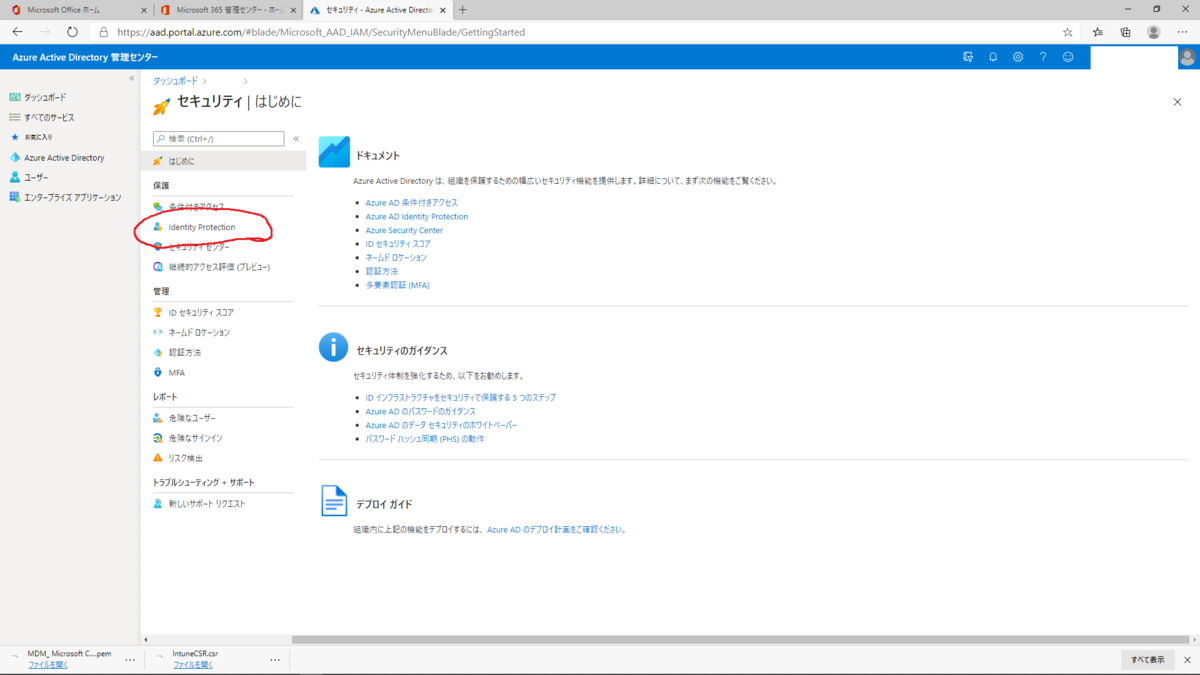Screen dimensions: 1200x675
Task: Open リスク検出 report
Action: coord(185,458)
